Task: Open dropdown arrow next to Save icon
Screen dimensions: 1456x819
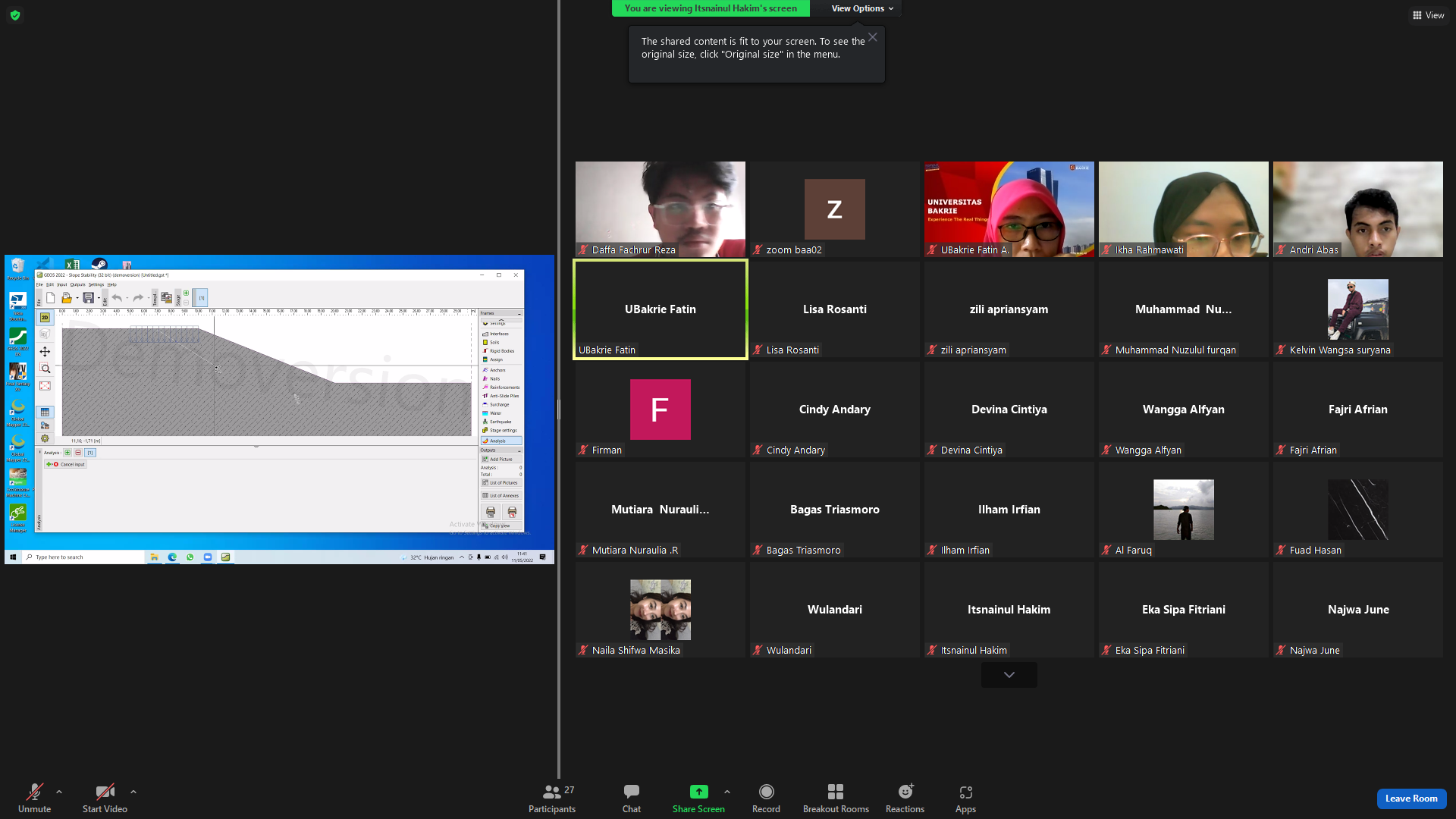Action: click(99, 299)
